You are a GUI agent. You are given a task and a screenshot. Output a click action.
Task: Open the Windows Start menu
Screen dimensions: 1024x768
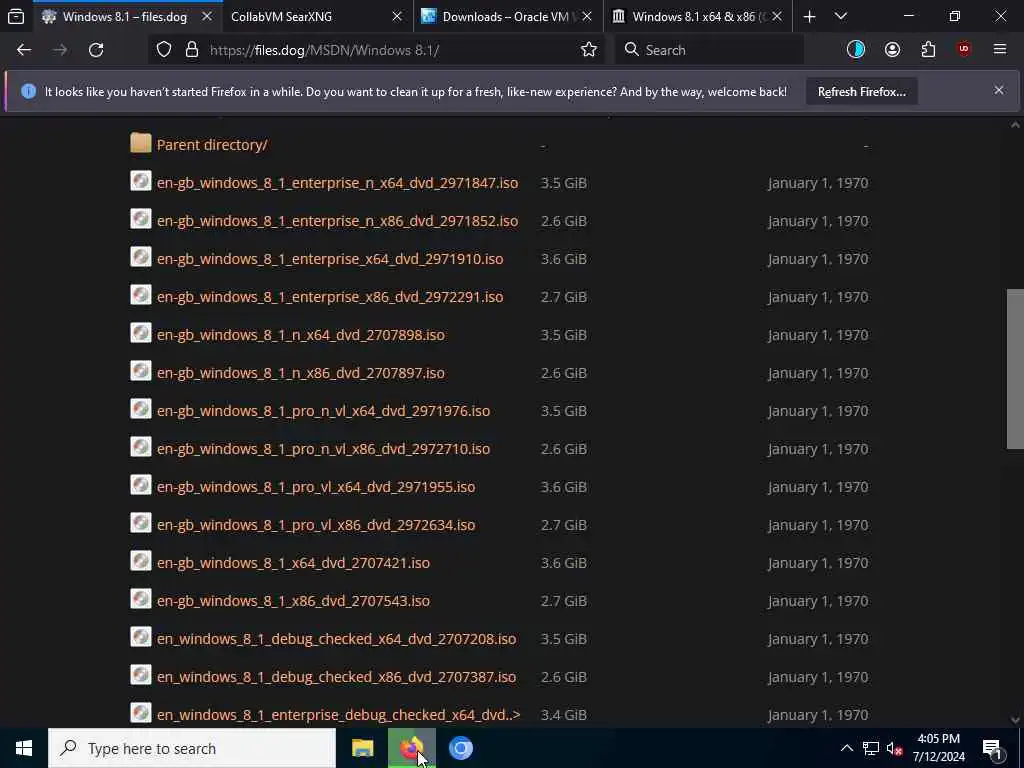[24, 748]
